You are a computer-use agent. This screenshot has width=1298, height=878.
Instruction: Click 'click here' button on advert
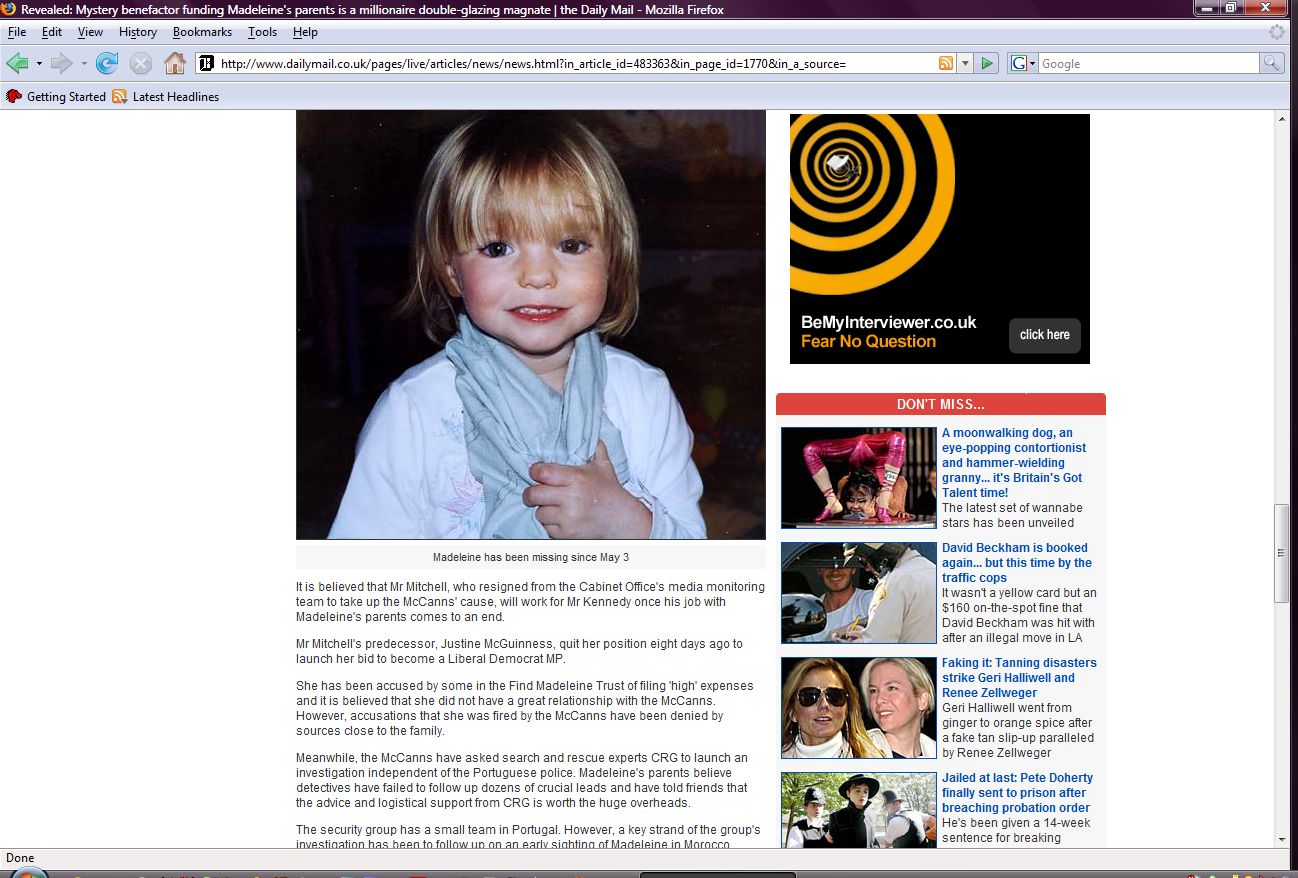click(x=1044, y=335)
